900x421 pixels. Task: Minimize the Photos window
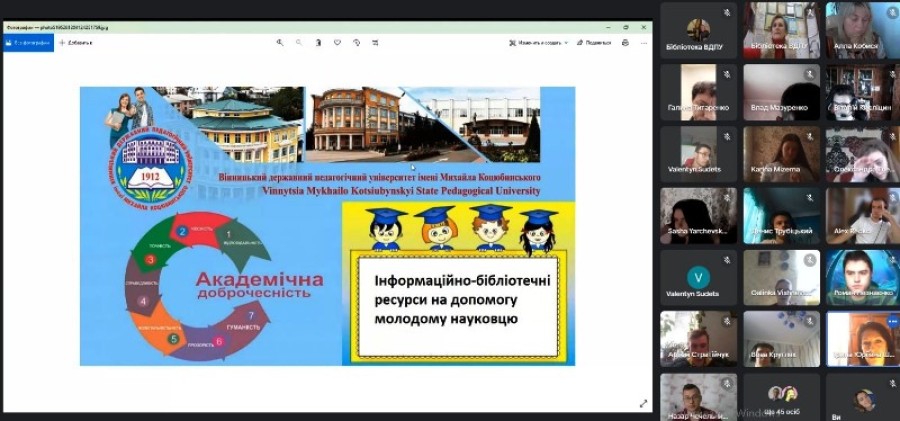[608, 27]
